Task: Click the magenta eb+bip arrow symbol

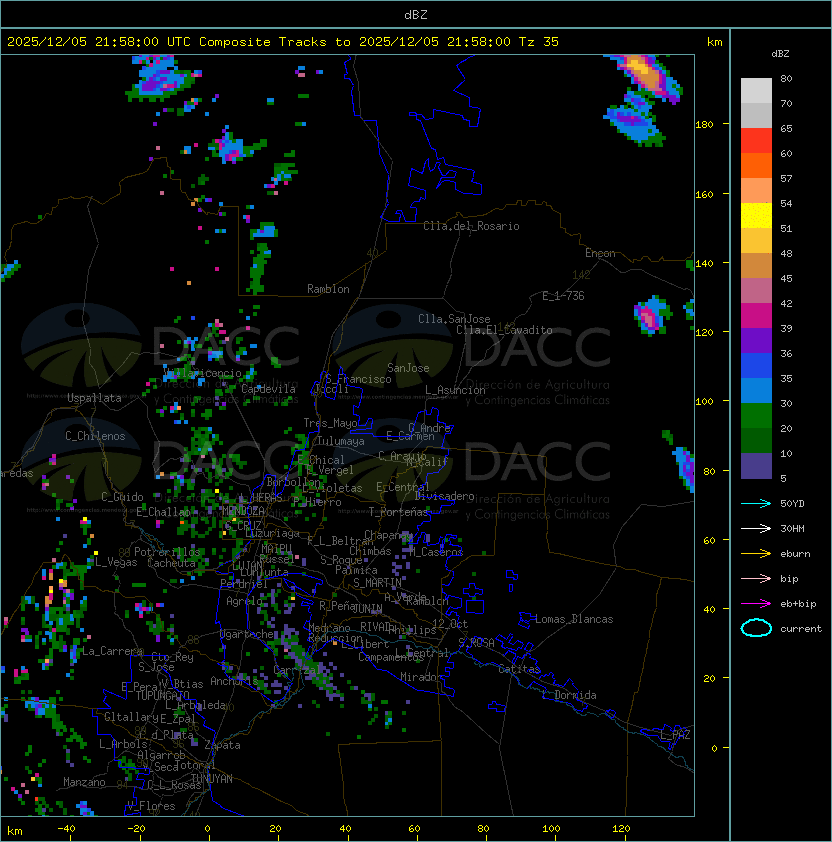Action: click(756, 604)
